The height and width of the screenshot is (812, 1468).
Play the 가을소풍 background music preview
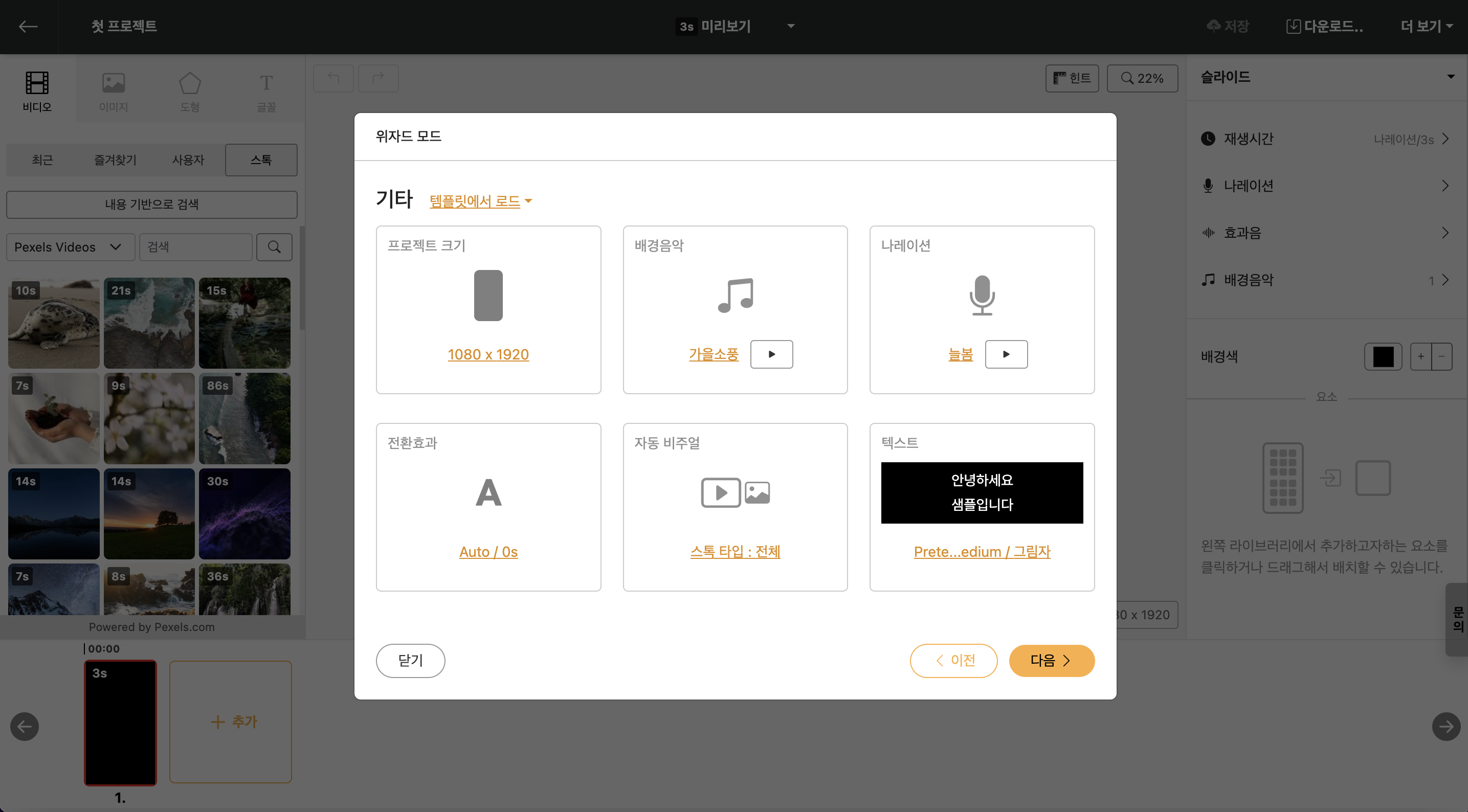pos(772,354)
